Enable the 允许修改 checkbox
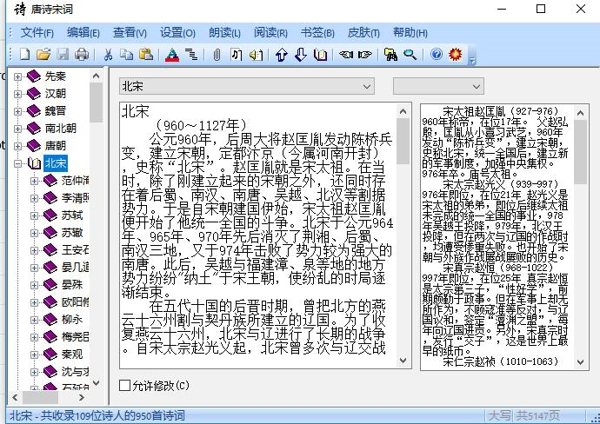The image size is (600, 424). tap(125, 385)
